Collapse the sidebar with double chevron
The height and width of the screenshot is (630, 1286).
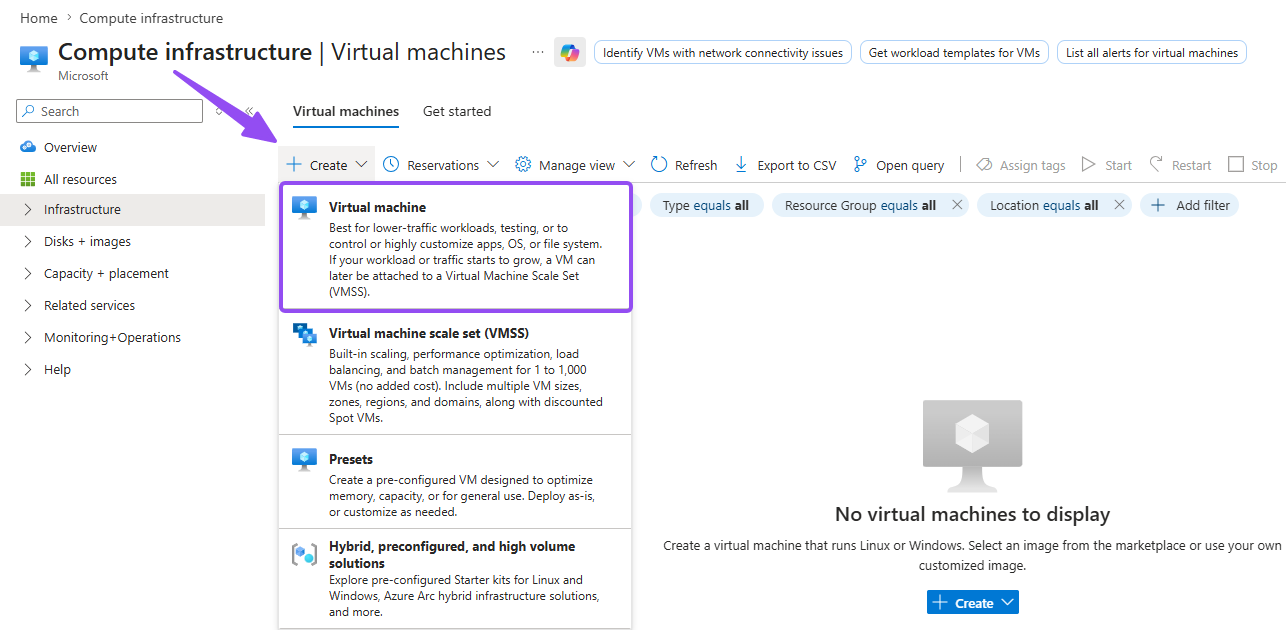[x=248, y=111]
